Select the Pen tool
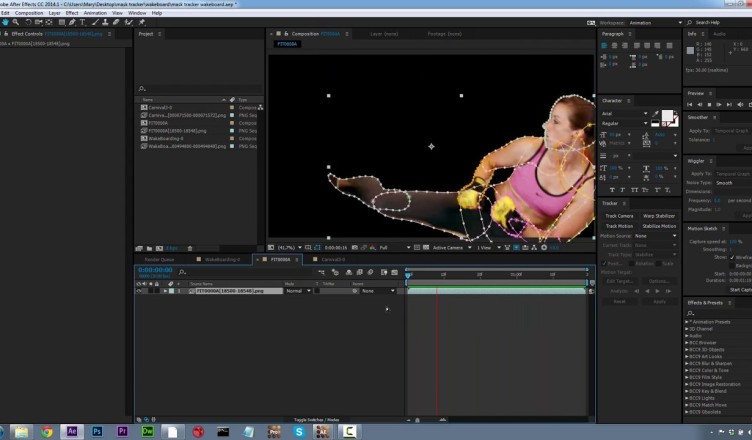752x440 pixels. [72, 22]
